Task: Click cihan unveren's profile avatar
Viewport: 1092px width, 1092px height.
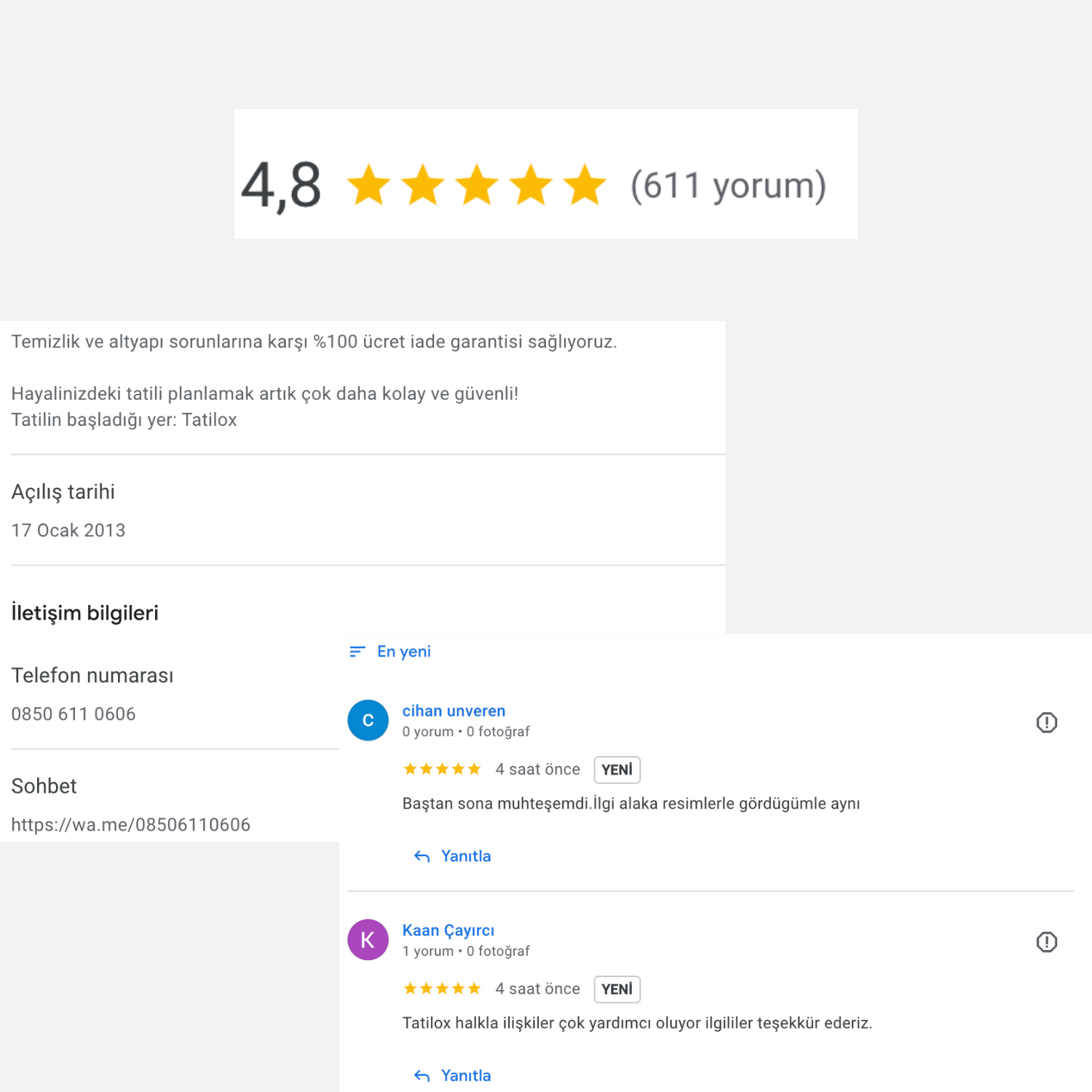Action: click(x=368, y=720)
